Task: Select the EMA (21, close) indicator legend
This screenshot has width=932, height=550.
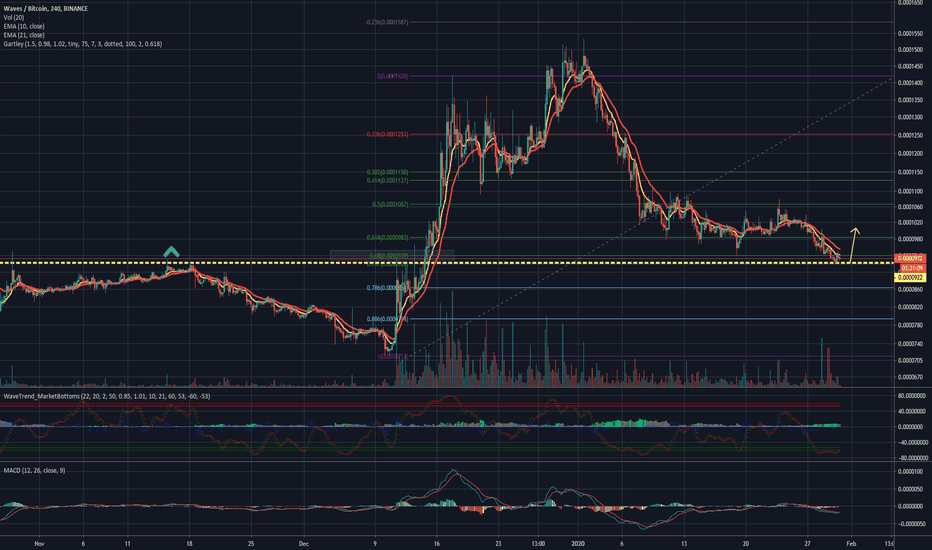Action: click(24, 35)
